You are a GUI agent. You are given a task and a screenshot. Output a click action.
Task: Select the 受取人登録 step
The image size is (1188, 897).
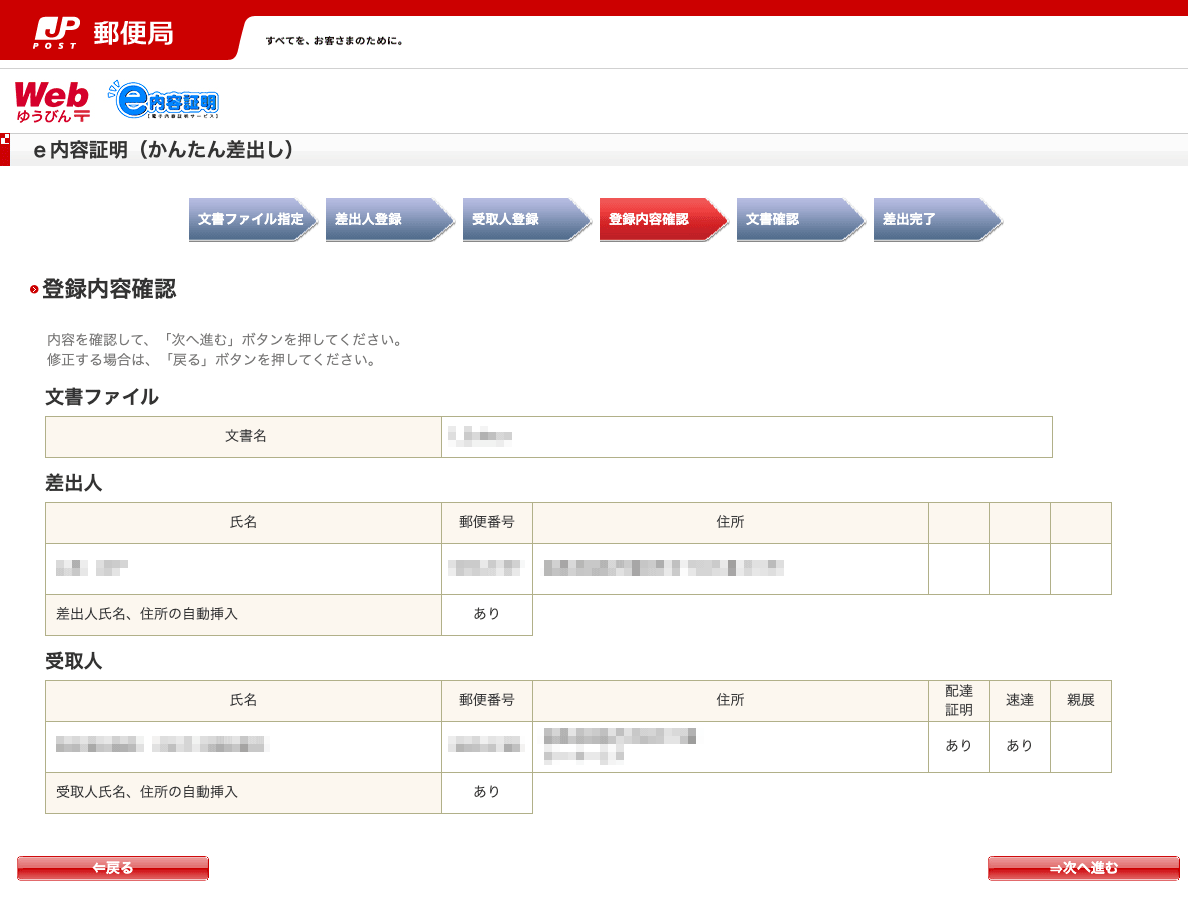point(527,220)
